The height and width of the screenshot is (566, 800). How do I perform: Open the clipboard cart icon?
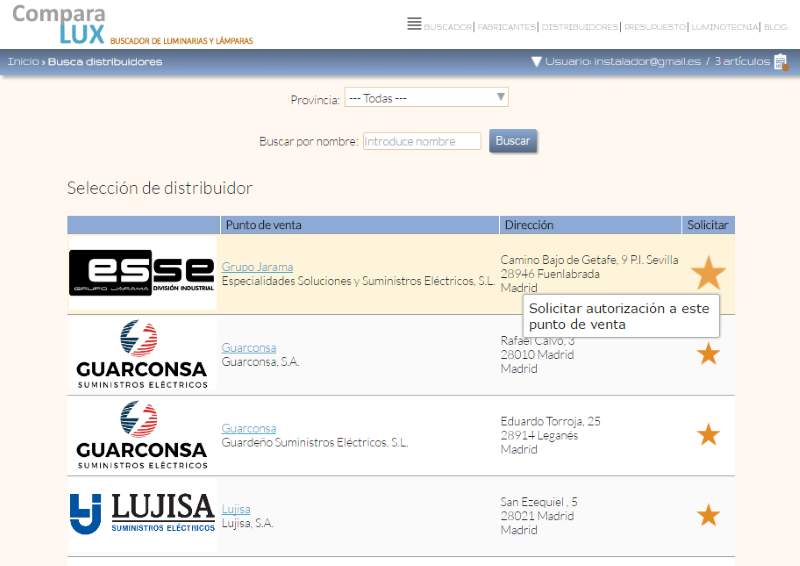[x=781, y=62]
